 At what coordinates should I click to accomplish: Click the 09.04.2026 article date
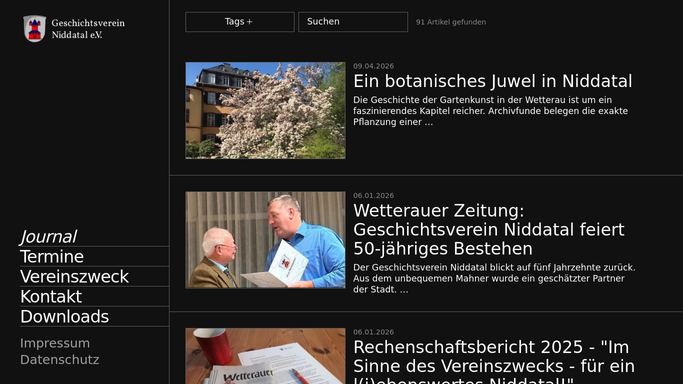[x=373, y=66]
